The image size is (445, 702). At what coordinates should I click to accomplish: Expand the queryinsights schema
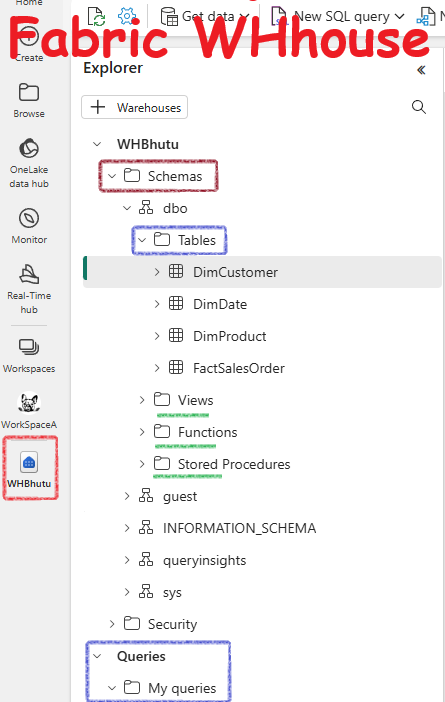pyautogui.click(x=127, y=560)
